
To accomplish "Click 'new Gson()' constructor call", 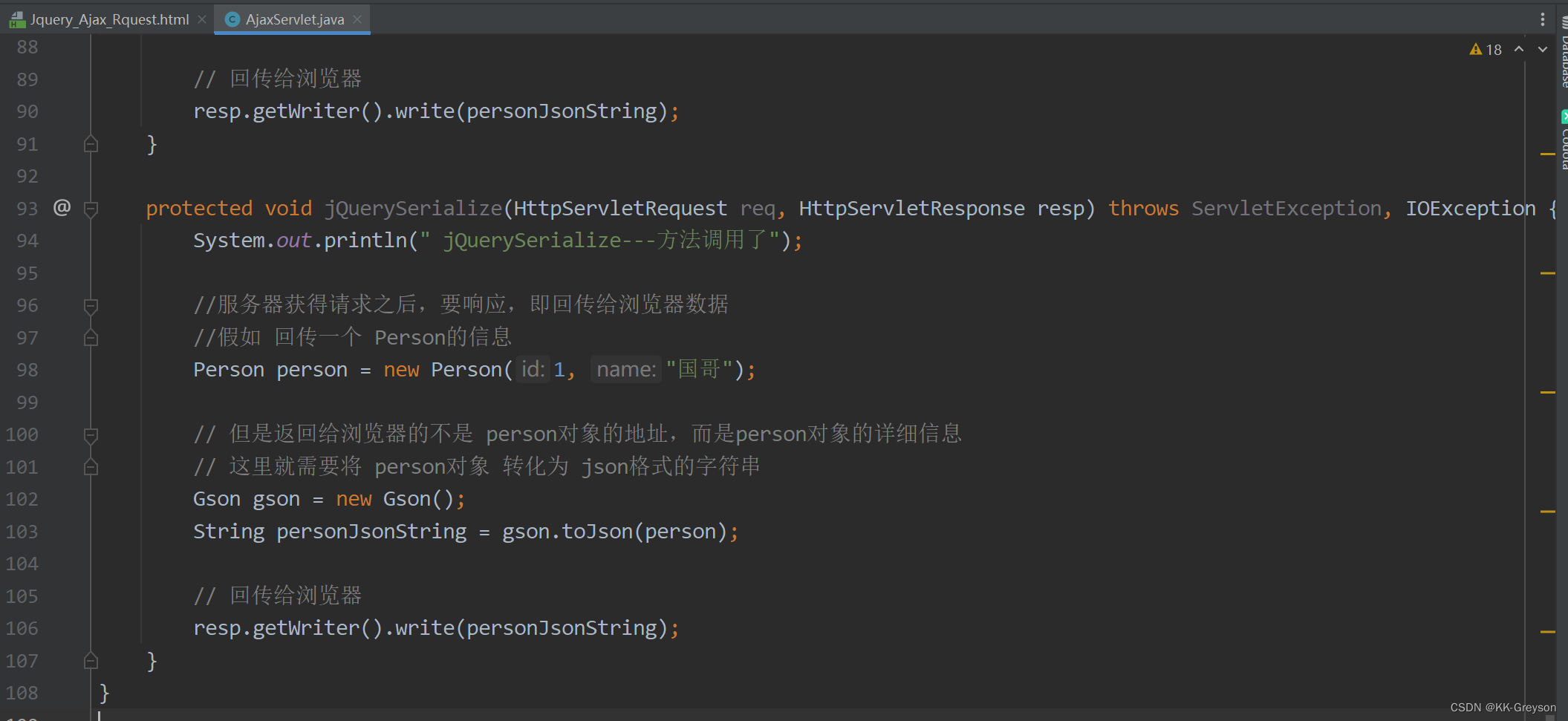I will click(394, 499).
